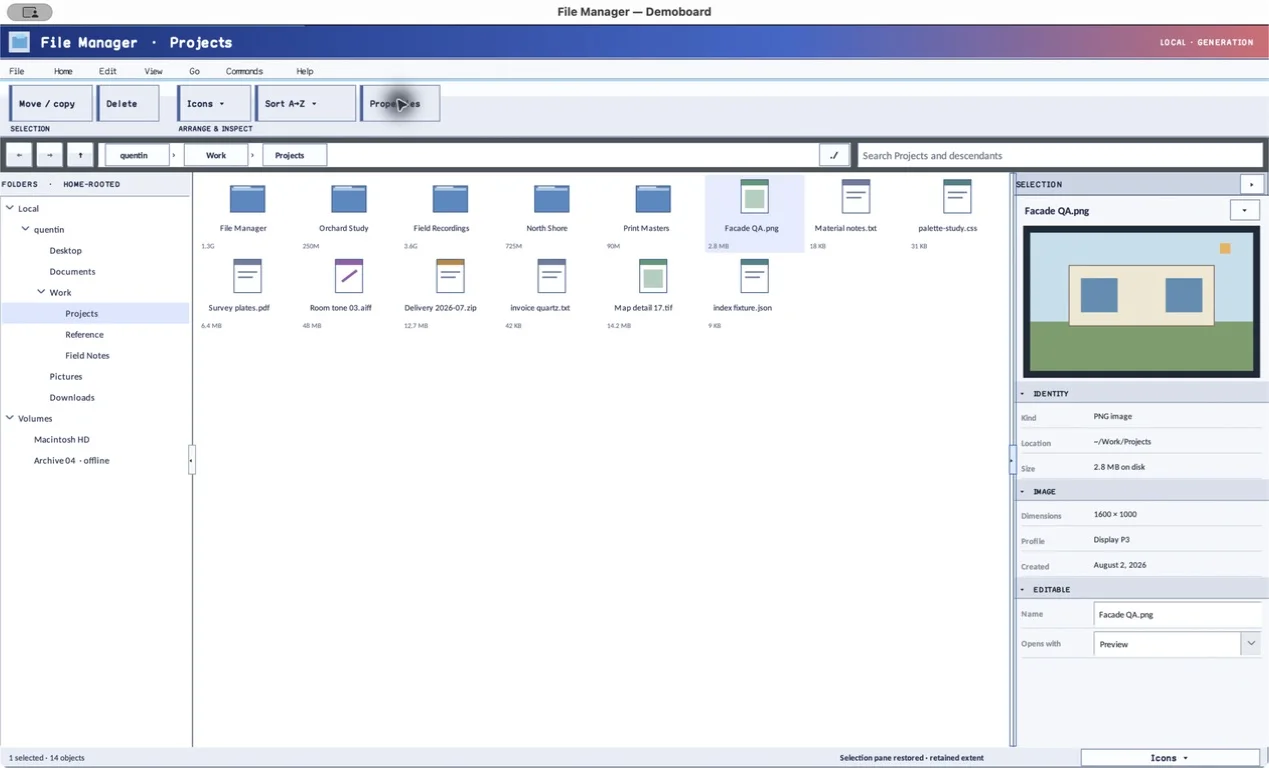Select the North Shore folder icon
Screen dimensions: 1269x768
point(551,198)
